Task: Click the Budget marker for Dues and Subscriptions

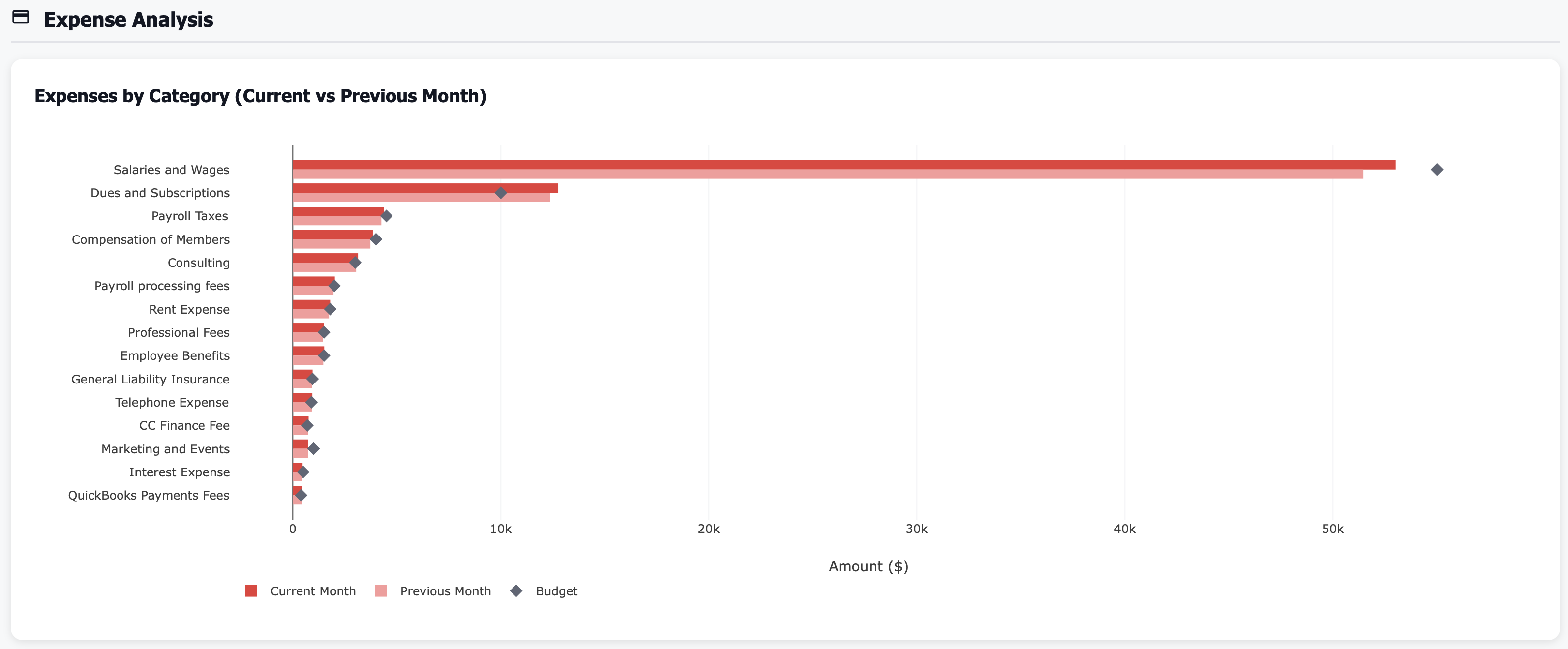Action: click(x=500, y=193)
